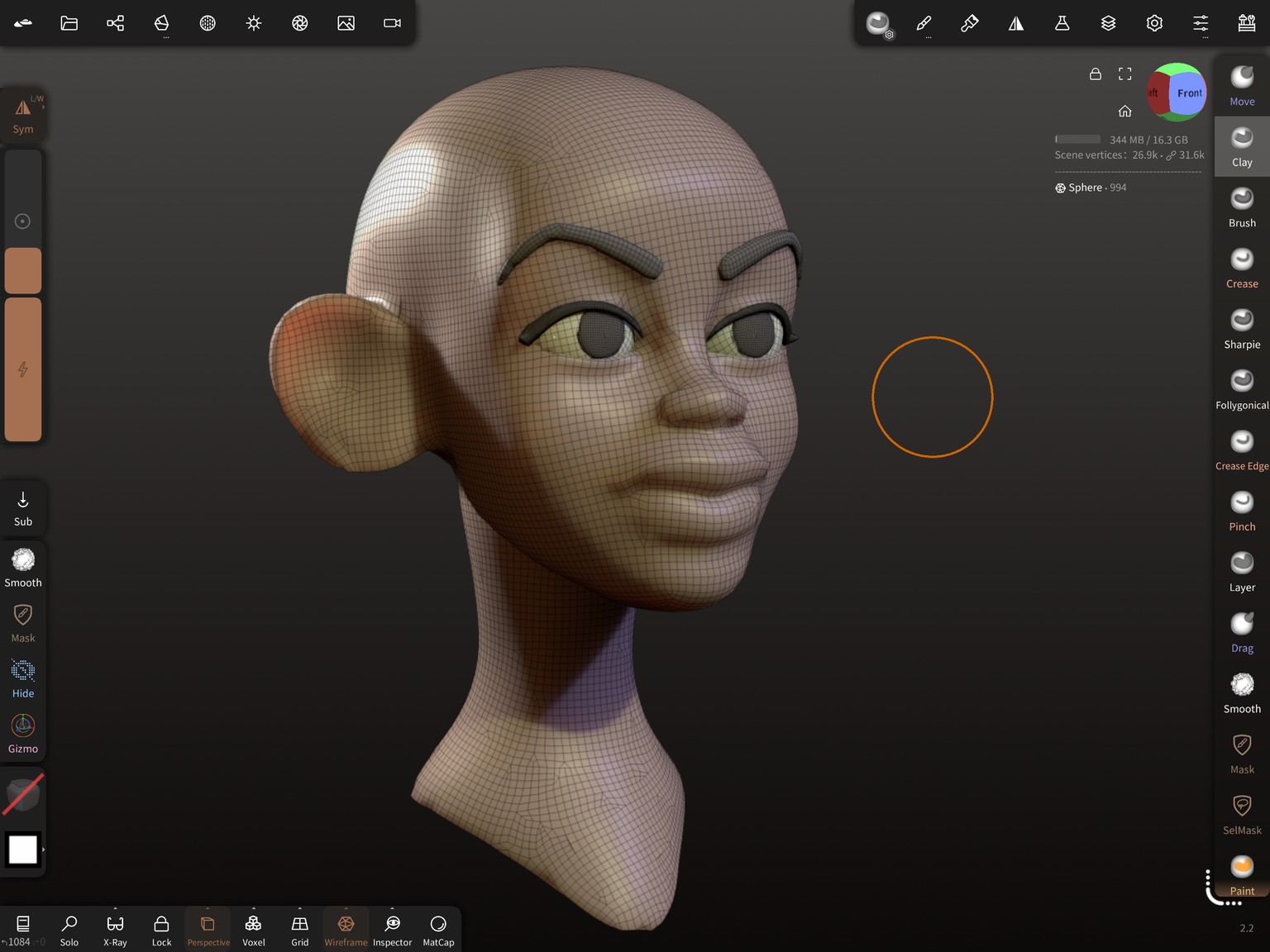Adjust the brush radius slider
1270x952 pixels.
[23, 221]
